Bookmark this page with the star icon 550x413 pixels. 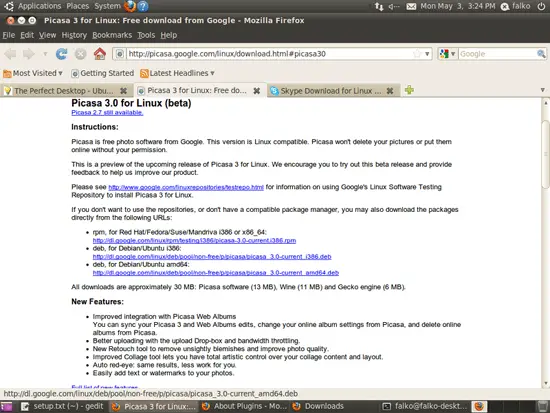point(417,54)
